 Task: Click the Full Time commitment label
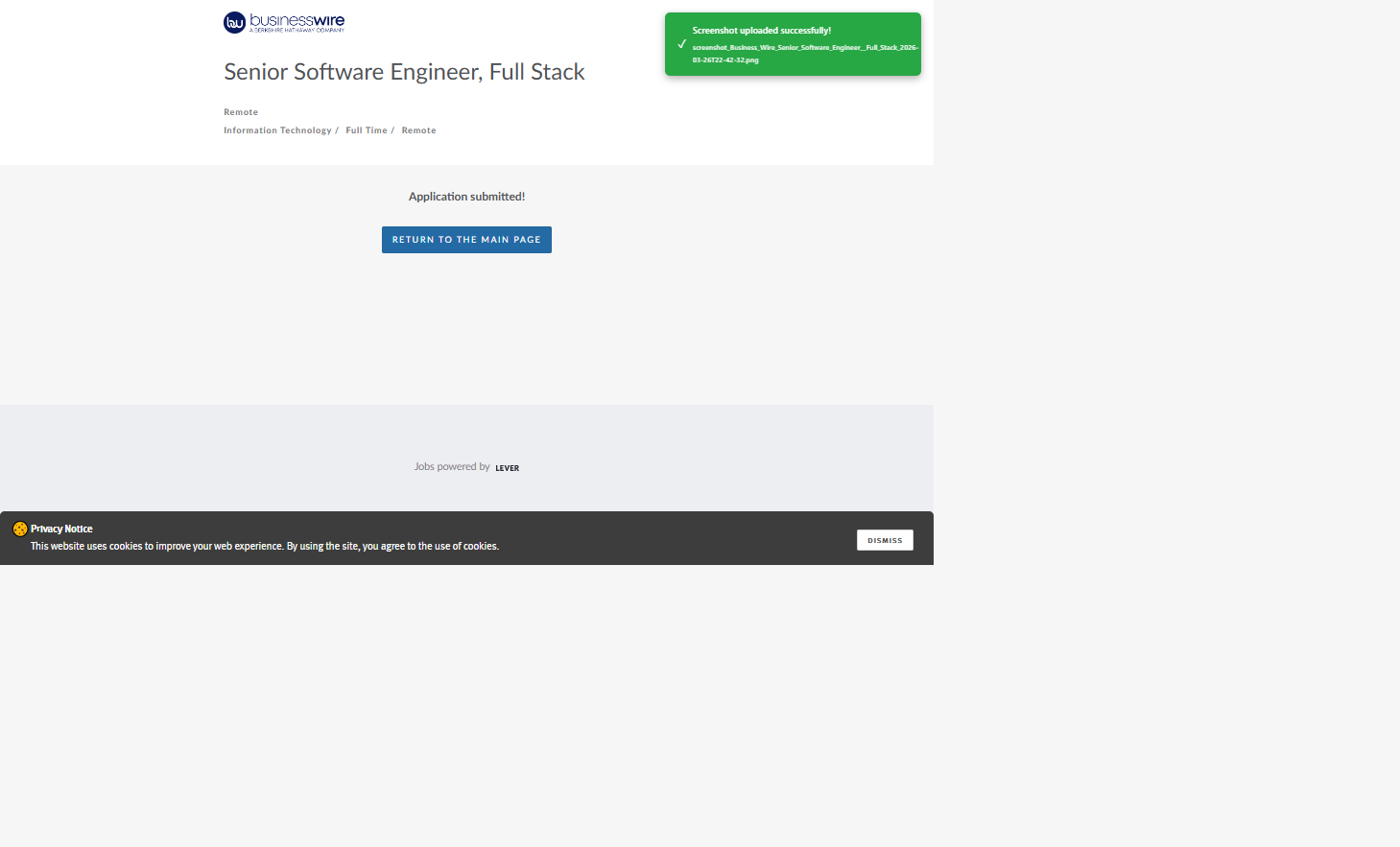(367, 130)
